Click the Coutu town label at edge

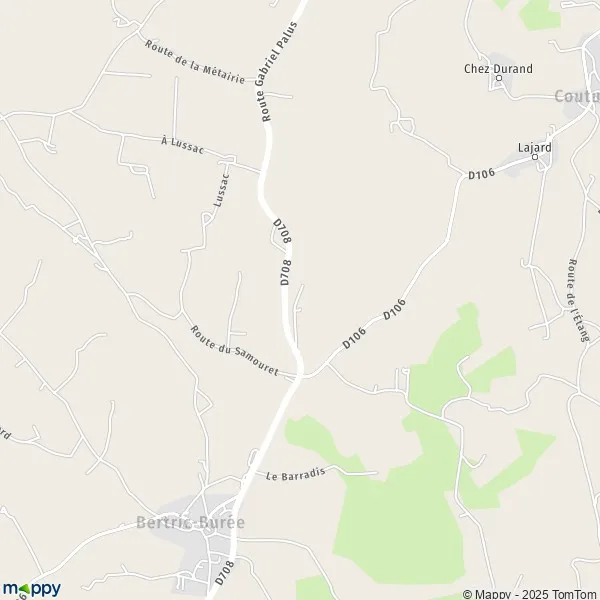[577, 96]
